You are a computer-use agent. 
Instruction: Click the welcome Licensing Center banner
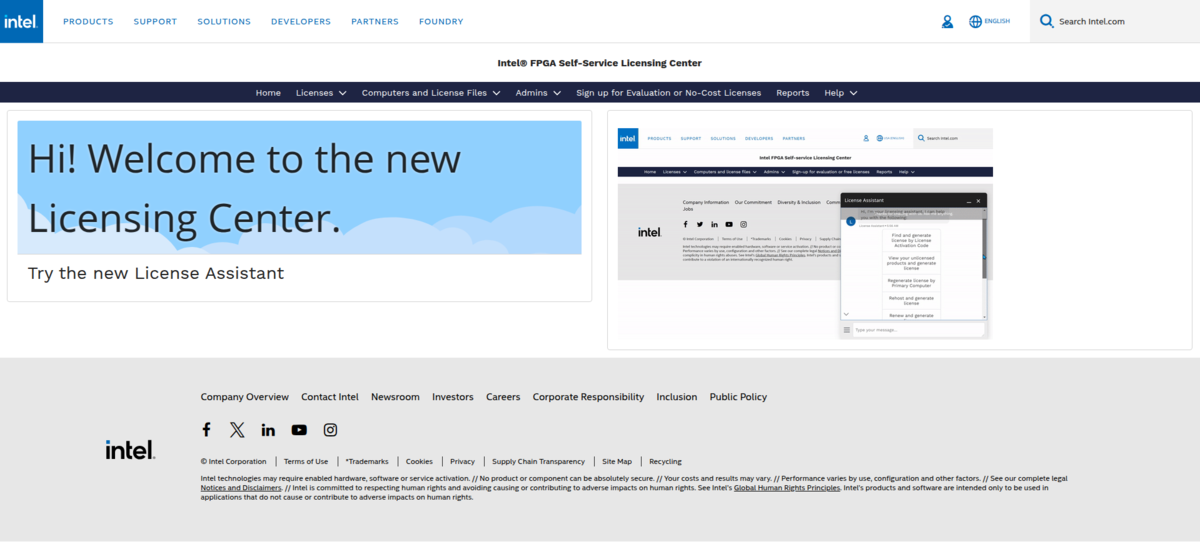299,188
